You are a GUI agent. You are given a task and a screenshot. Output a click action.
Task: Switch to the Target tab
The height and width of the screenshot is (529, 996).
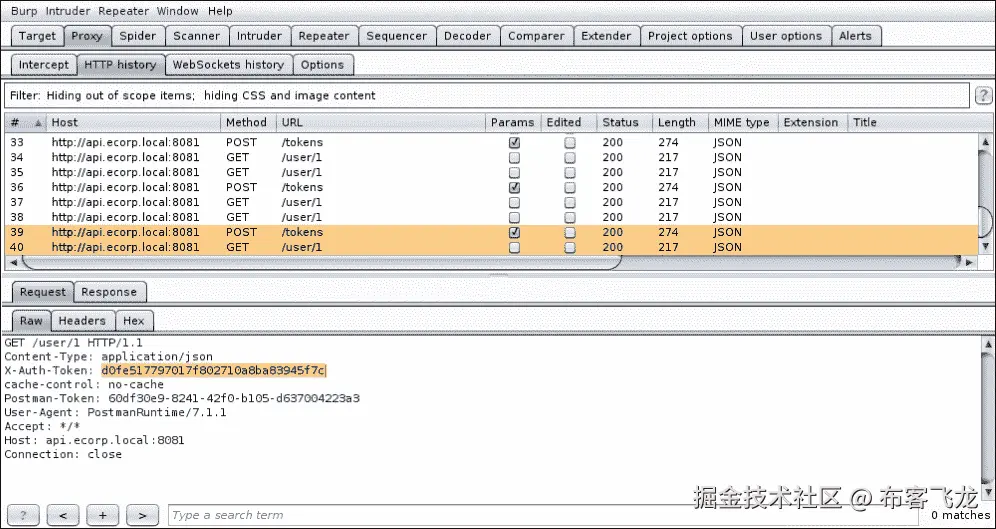pos(37,36)
